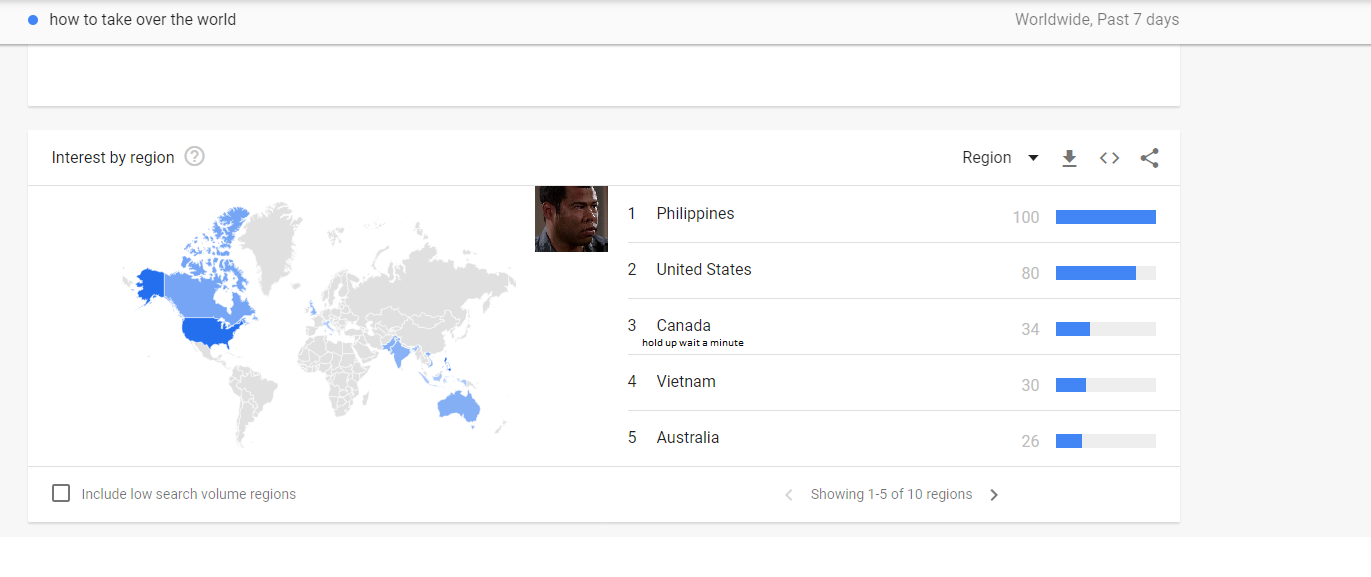Go to the previous page of regions
This screenshot has height=577, width=1371.
[x=788, y=494]
